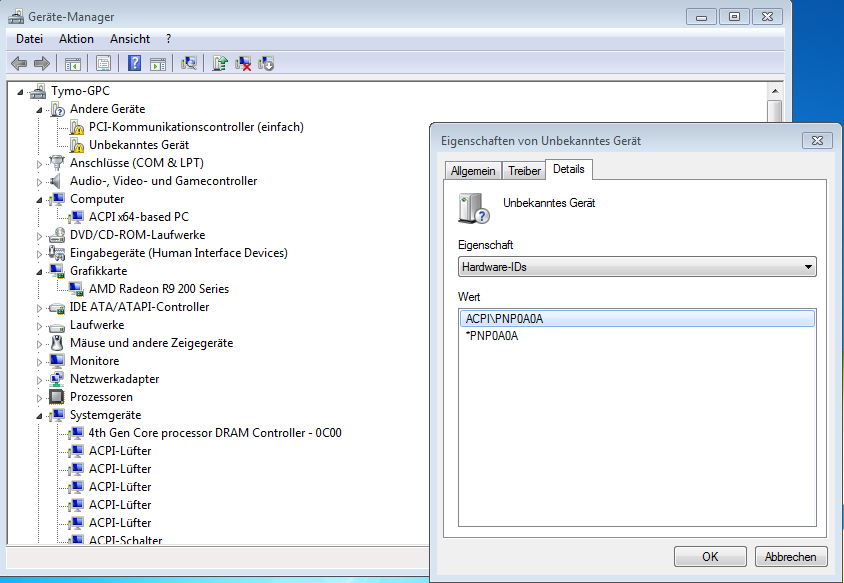This screenshot has width=844, height=583.
Task: Click the OK button
Action: pos(710,557)
